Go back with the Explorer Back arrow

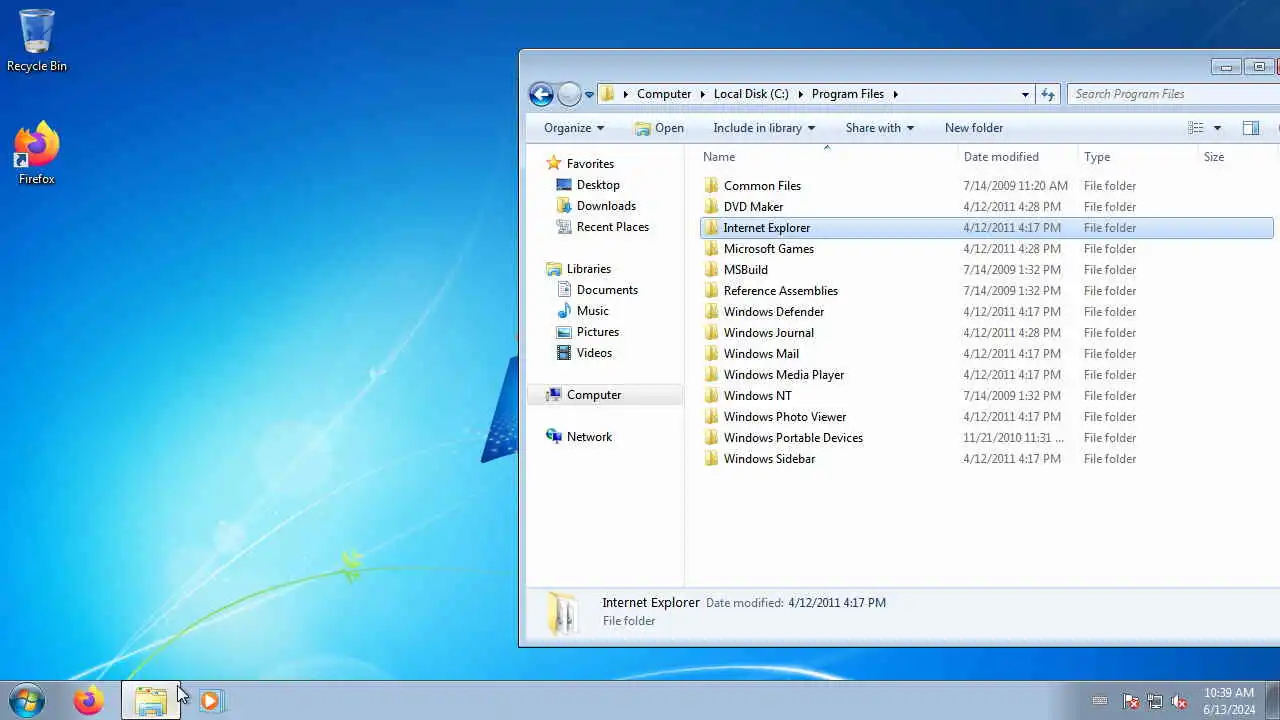click(541, 94)
